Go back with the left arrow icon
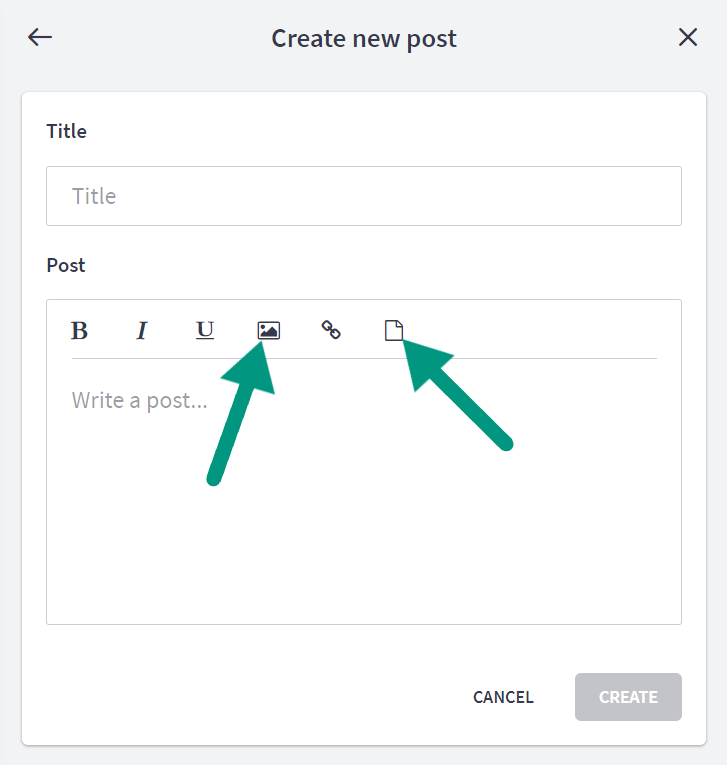The height and width of the screenshot is (765, 727). (x=40, y=37)
